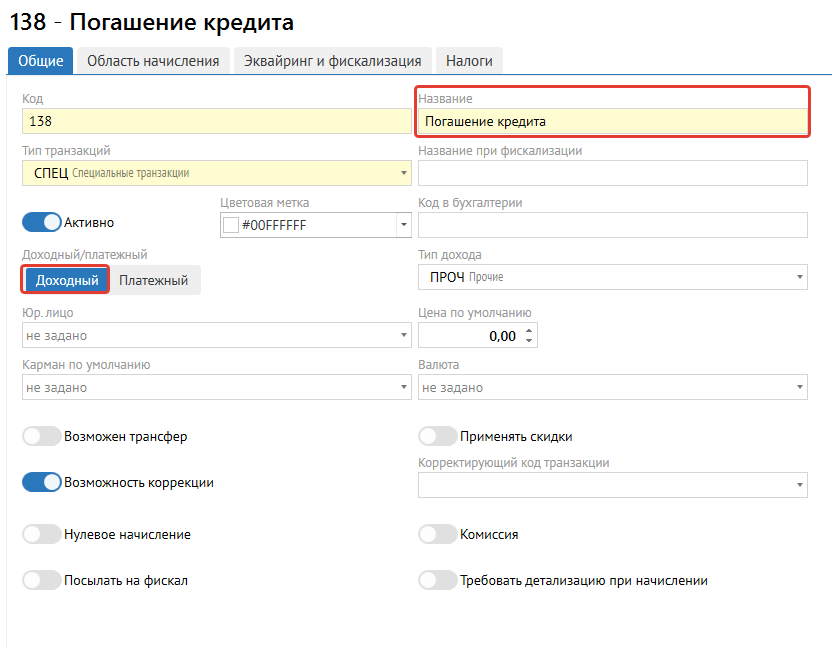The image size is (832, 649).
Task: Enable the Возможен трансфер toggle
Action: 42,437
